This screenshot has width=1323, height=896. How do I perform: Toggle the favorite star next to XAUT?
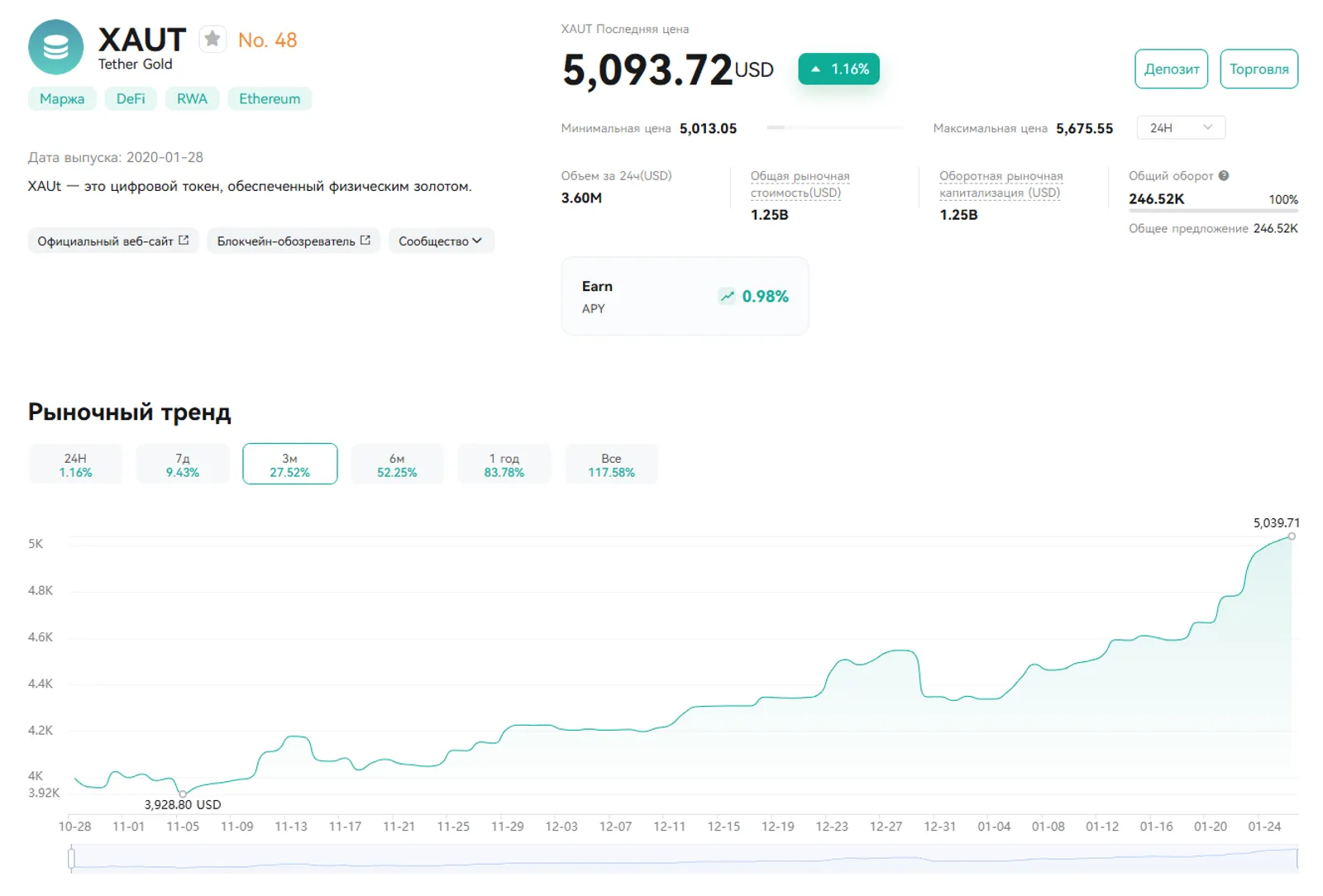[213, 39]
